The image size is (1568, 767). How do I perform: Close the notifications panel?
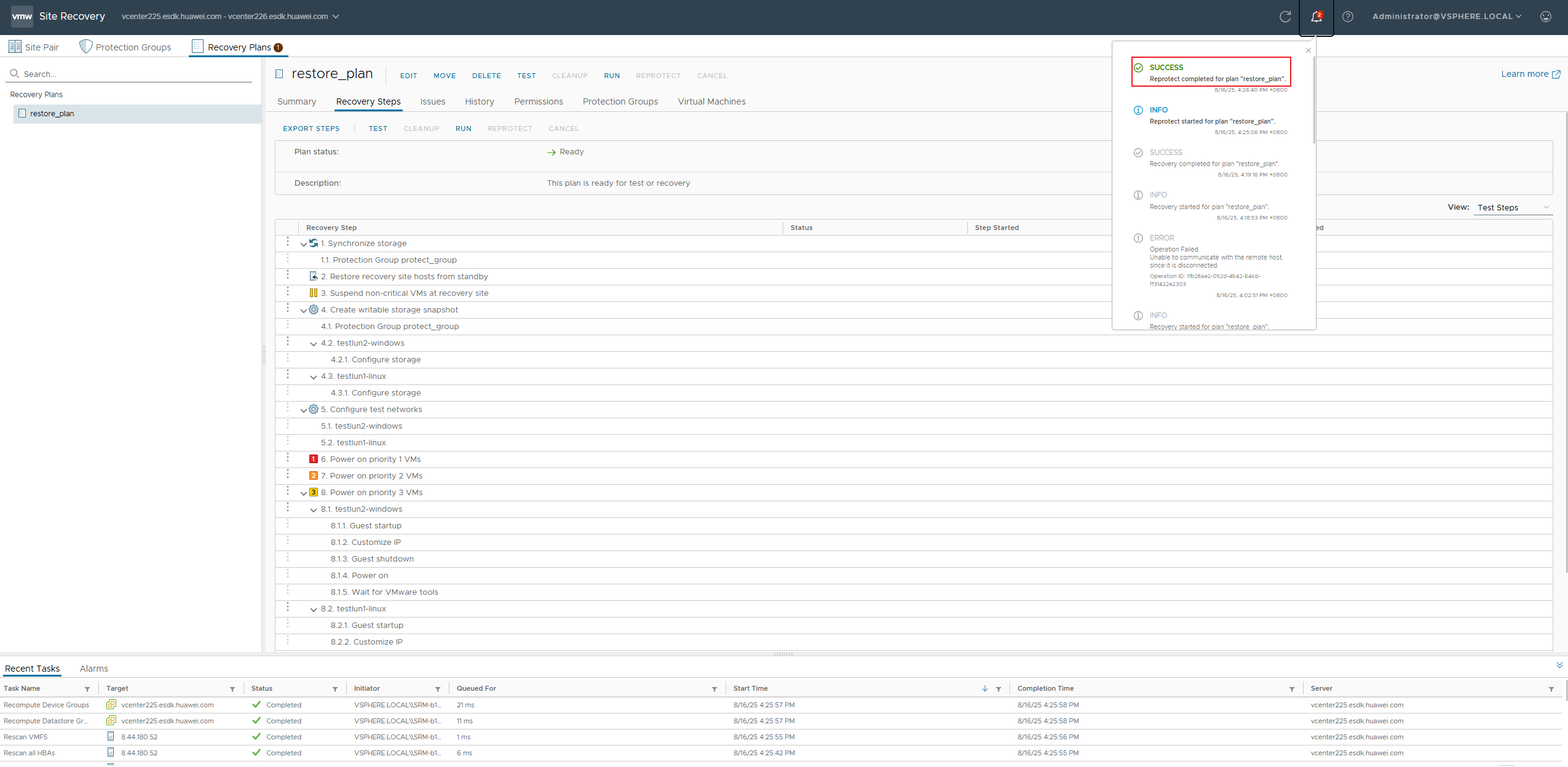tap(1309, 50)
